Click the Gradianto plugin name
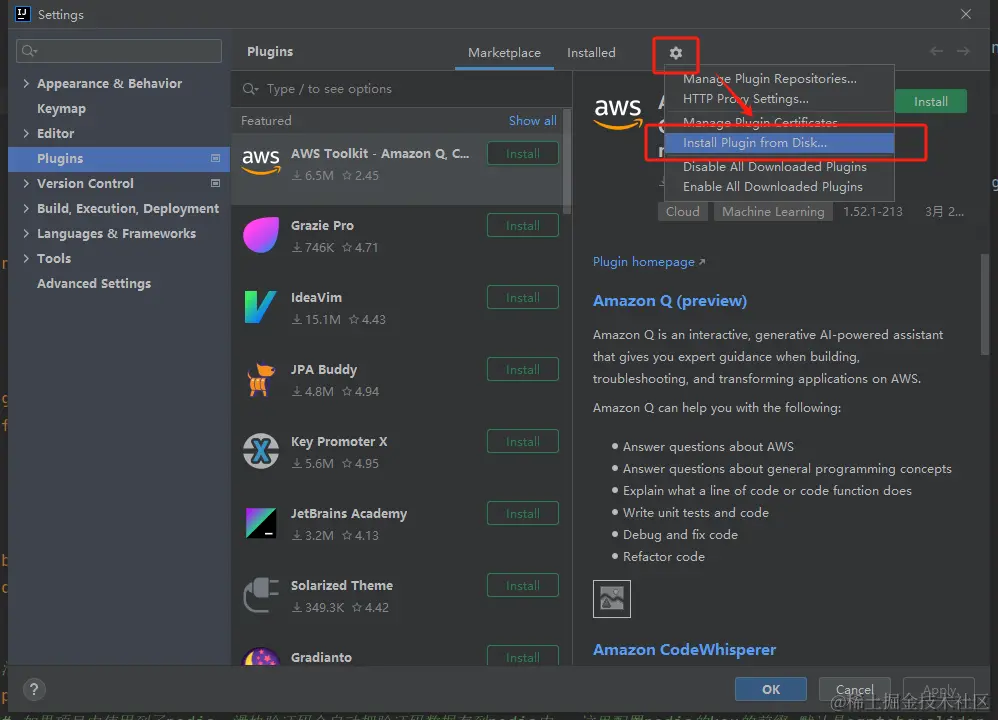998x720 pixels. coord(321,657)
